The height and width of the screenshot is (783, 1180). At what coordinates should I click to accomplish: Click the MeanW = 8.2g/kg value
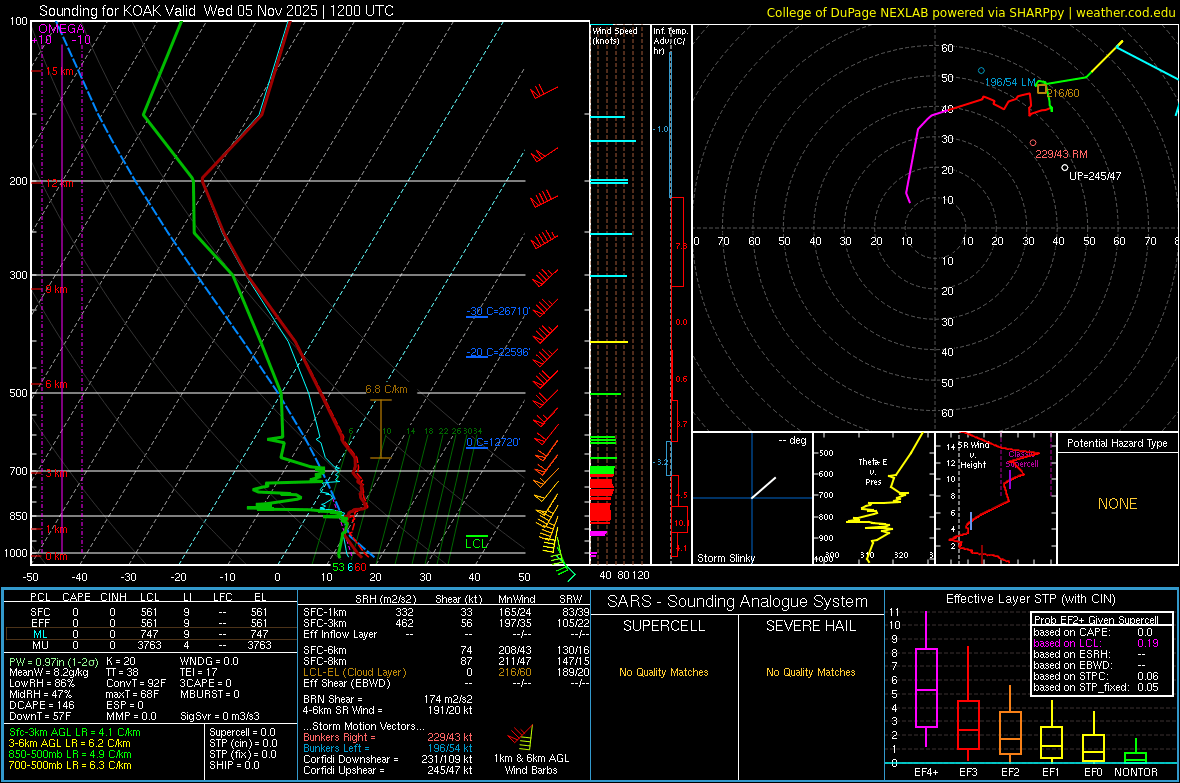tap(48, 672)
